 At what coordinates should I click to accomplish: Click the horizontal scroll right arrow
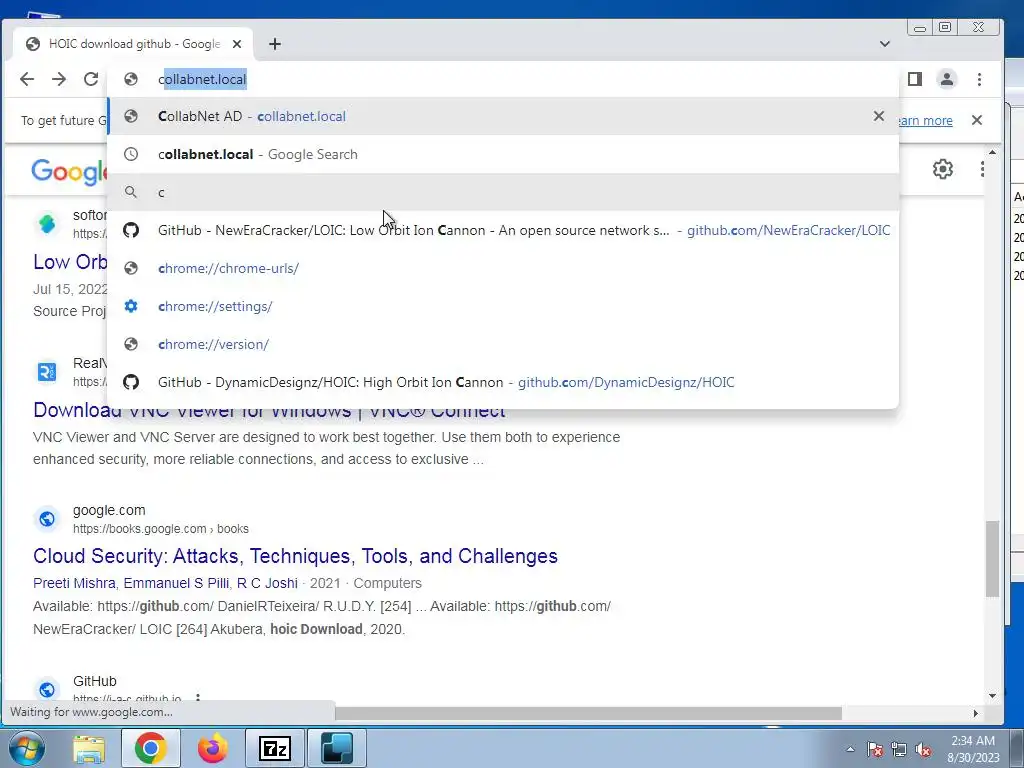tap(976, 713)
